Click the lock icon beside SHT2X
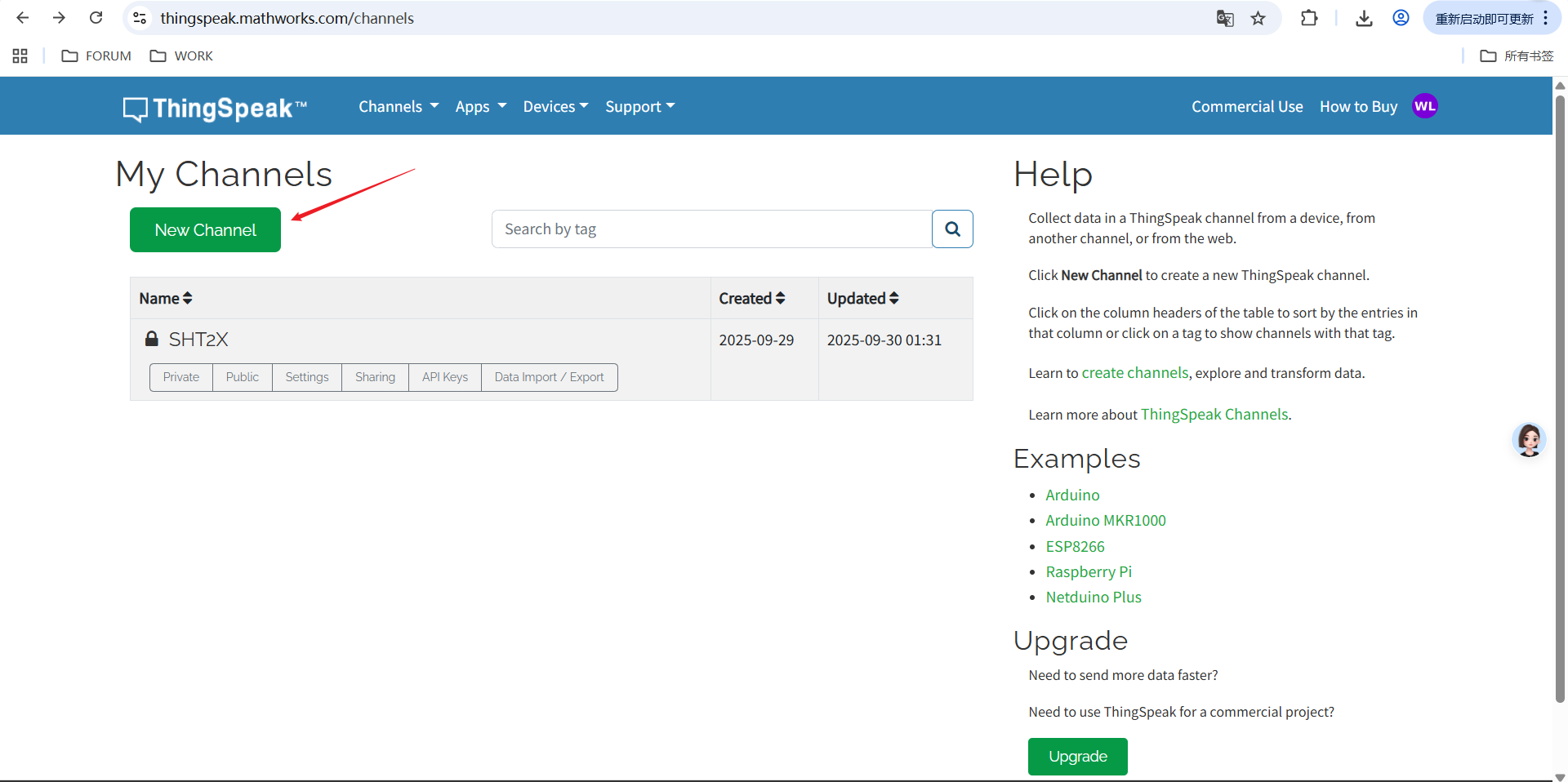The height and width of the screenshot is (782, 1568). pos(152,339)
